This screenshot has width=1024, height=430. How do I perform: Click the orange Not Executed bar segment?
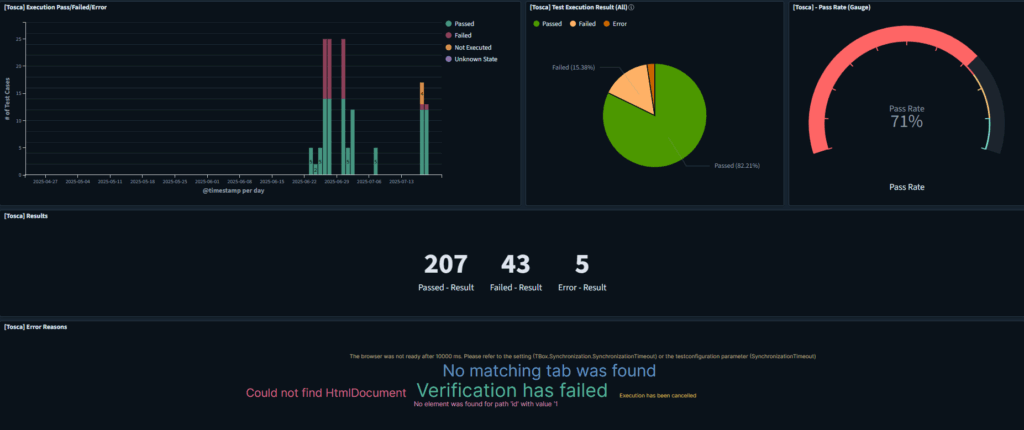click(x=422, y=87)
